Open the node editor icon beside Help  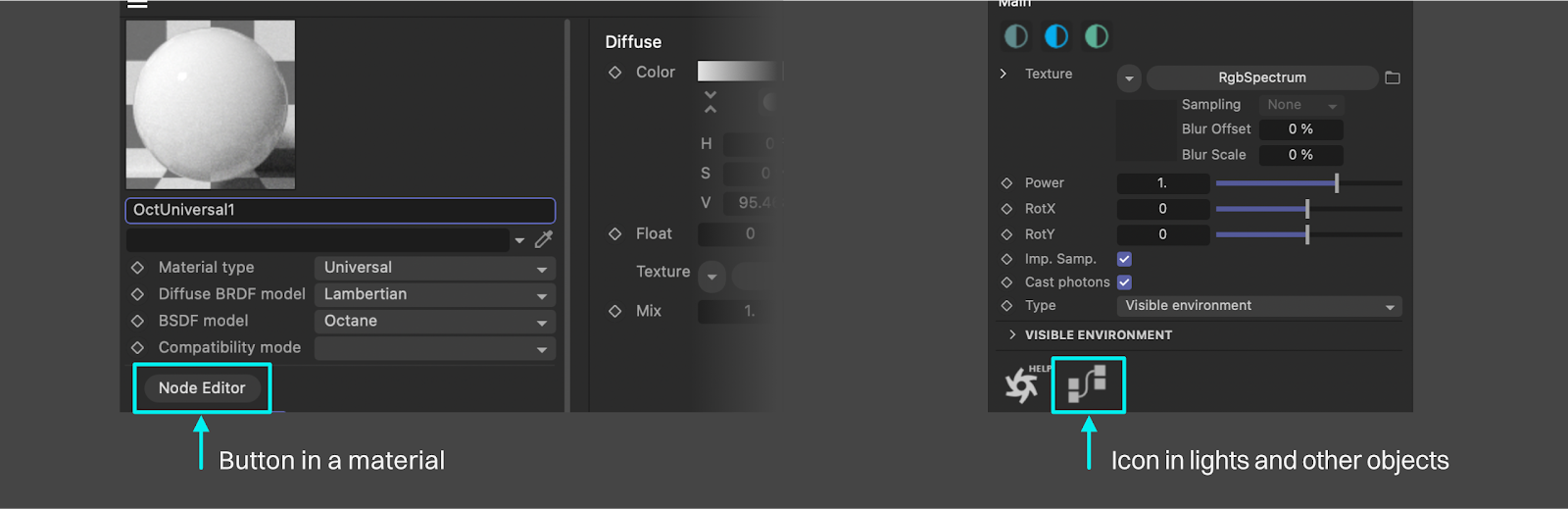(x=1088, y=383)
